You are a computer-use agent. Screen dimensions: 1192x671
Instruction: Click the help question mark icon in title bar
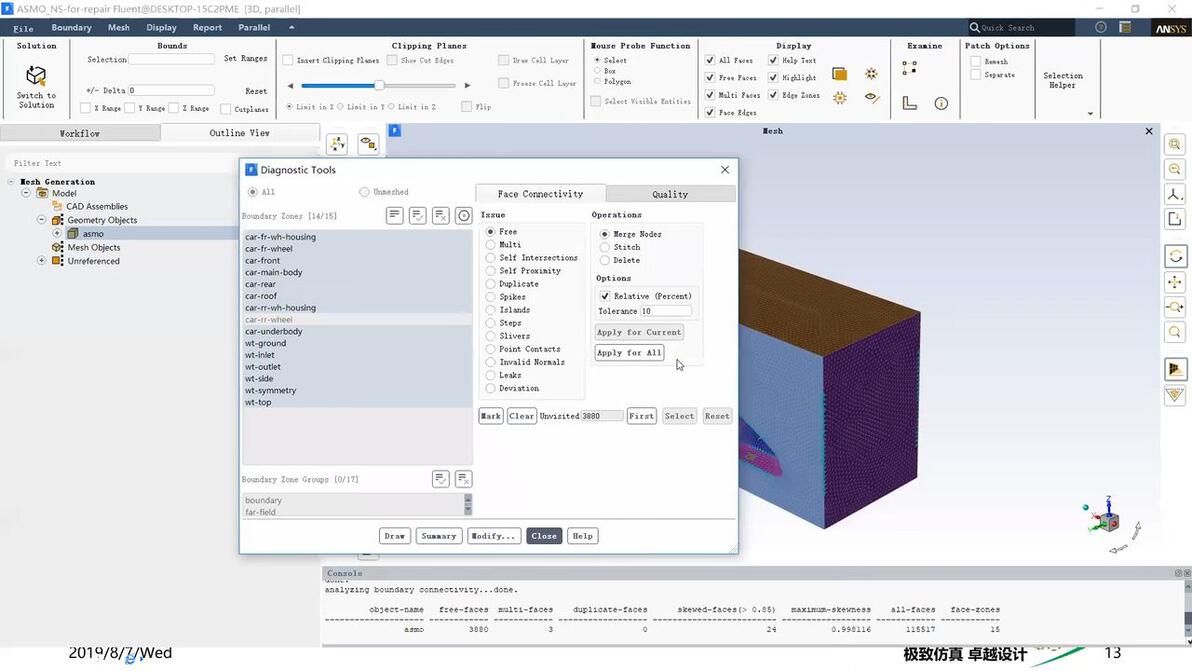tap(1101, 27)
